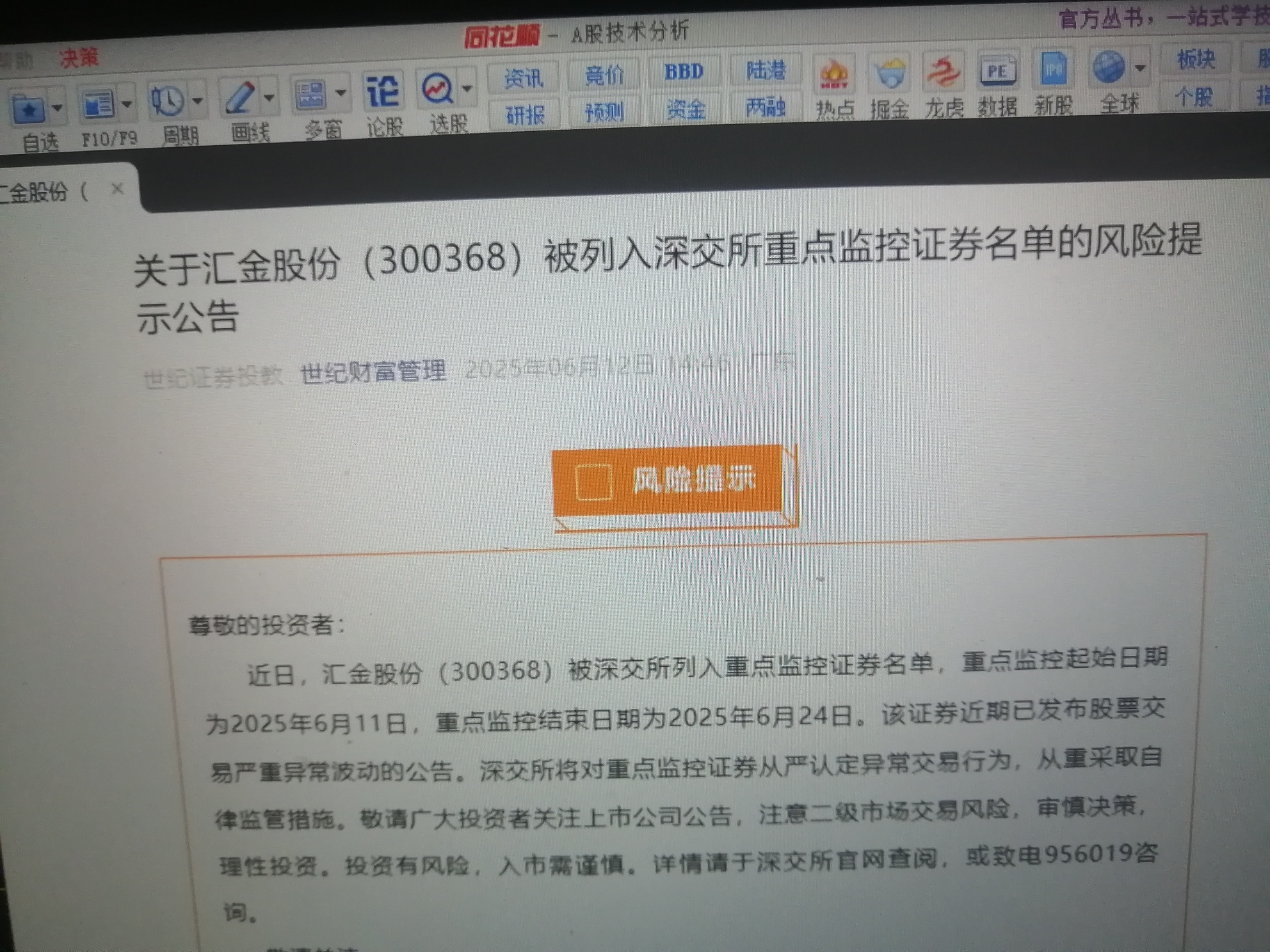Click the 同花顺 logo in title bar
This screenshot has height=952, width=1270.
click(502, 36)
